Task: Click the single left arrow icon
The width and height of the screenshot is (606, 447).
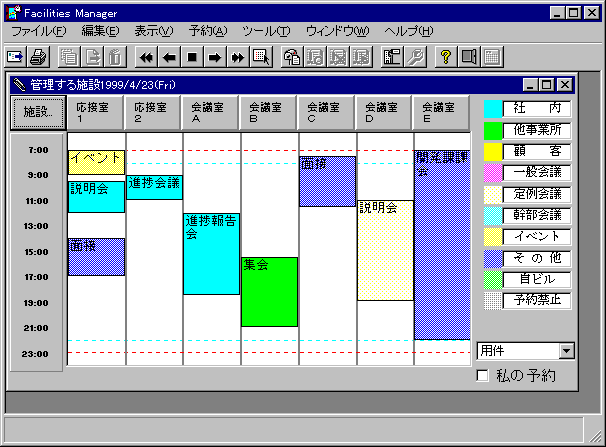Action: coord(169,57)
